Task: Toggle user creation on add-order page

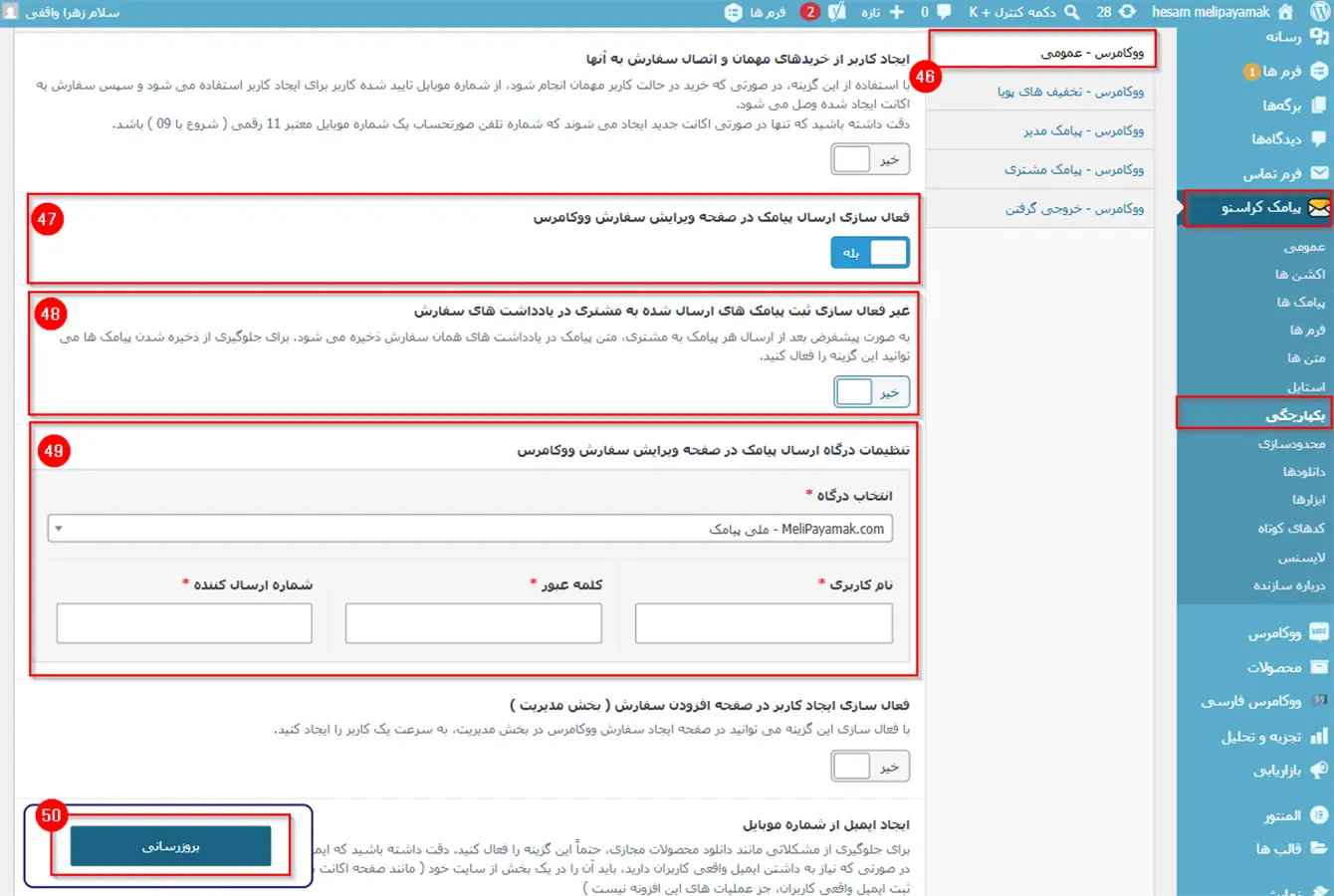Action: point(870,767)
